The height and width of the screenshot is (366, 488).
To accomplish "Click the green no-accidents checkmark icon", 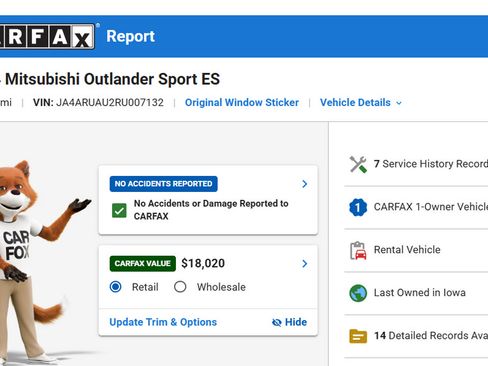I will [119, 210].
